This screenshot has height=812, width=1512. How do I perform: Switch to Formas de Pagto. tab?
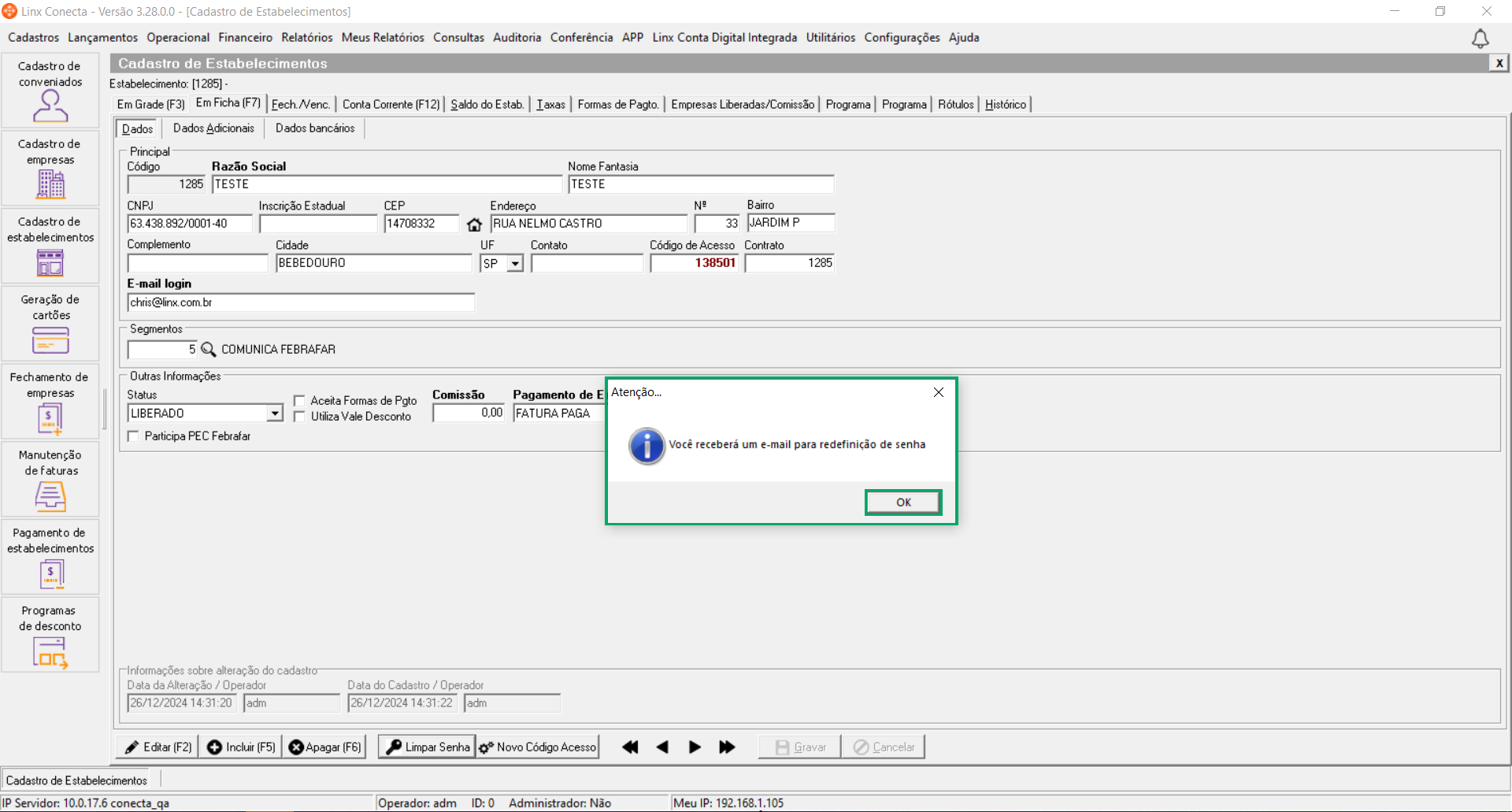(618, 105)
